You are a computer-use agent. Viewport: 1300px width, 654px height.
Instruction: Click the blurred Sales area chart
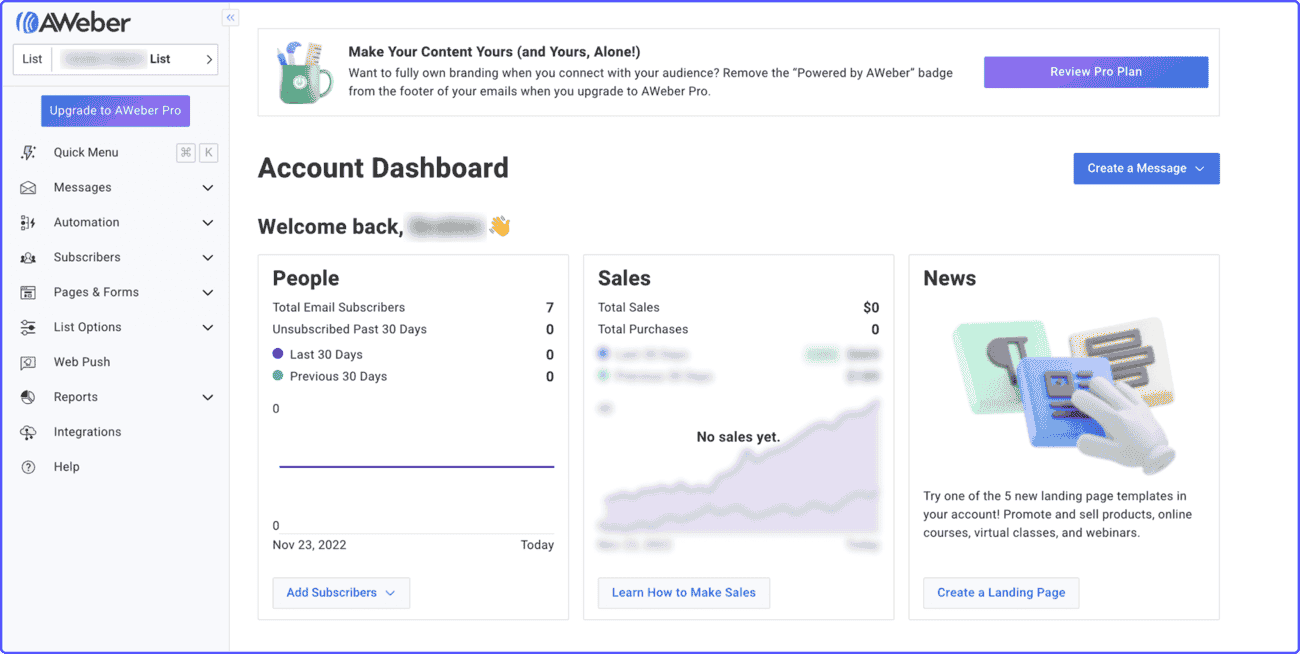click(739, 469)
